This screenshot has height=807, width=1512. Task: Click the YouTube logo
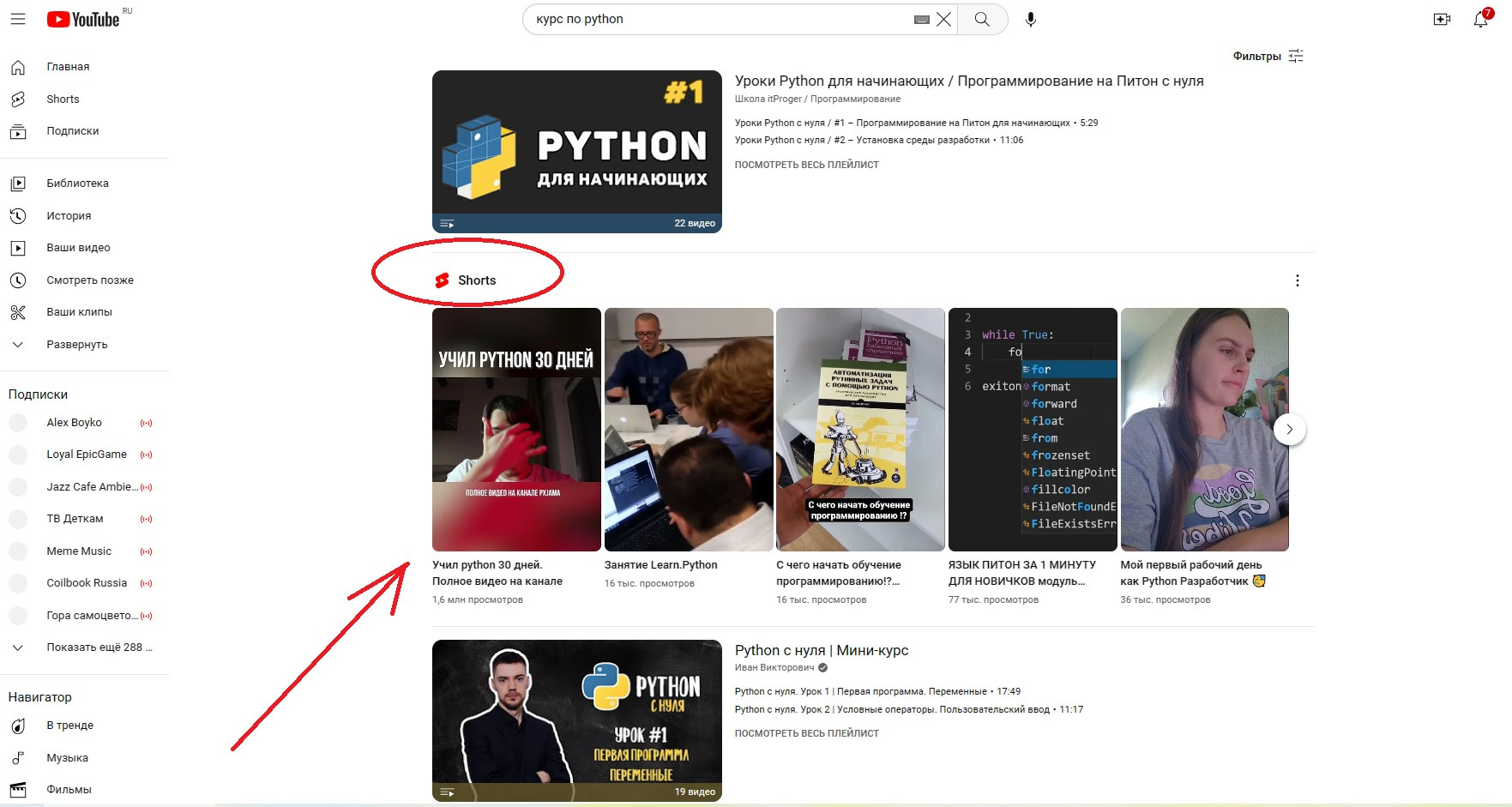pyautogui.click(x=83, y=19)
